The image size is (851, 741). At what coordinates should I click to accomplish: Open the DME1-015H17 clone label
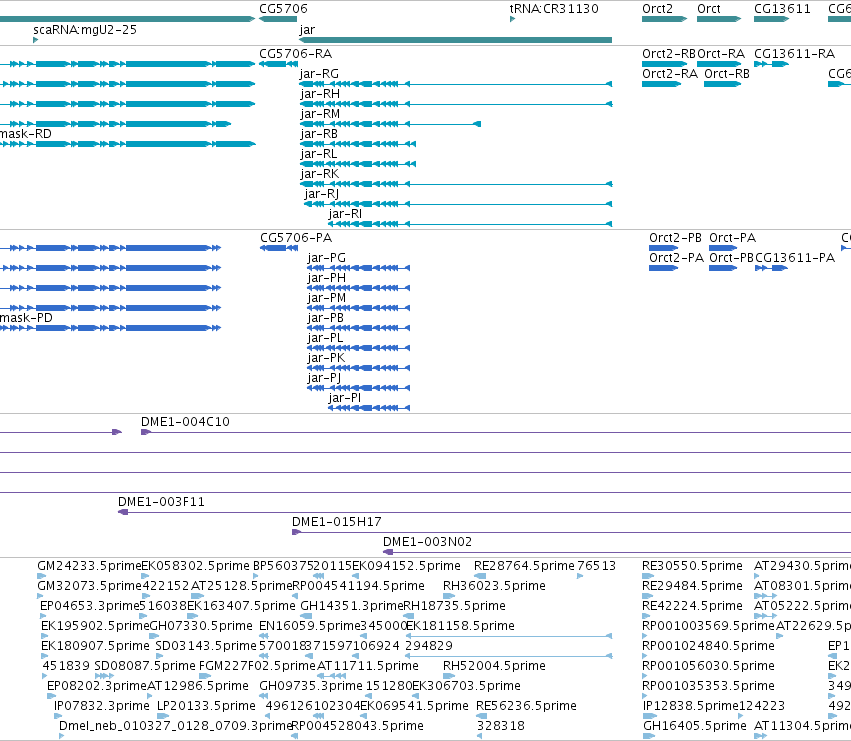click(x=336, y=522)
